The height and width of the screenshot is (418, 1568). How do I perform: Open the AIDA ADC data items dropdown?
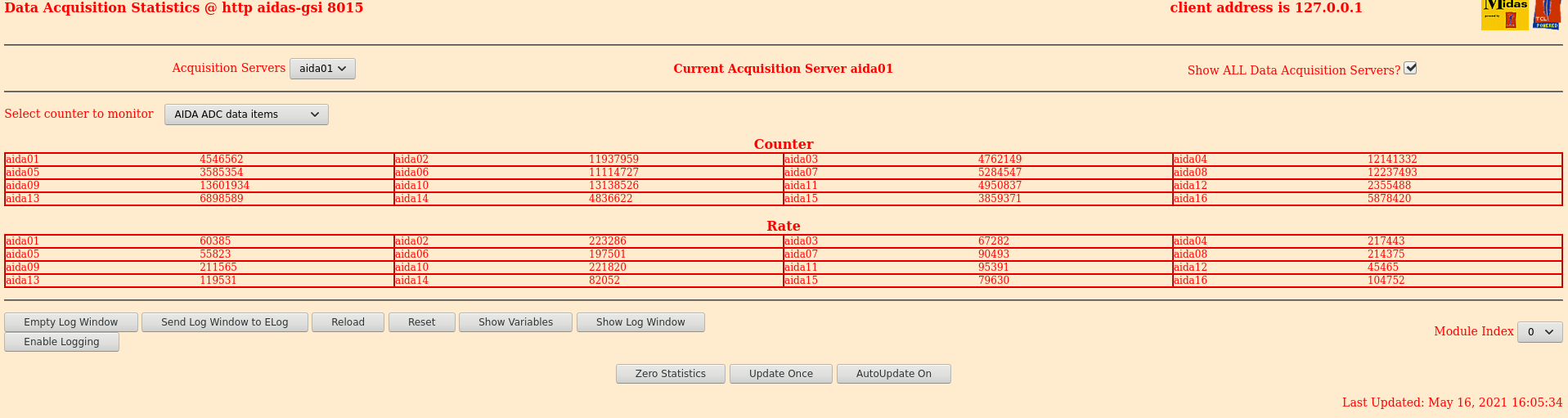pyautogui.click(x=246, y=115)
